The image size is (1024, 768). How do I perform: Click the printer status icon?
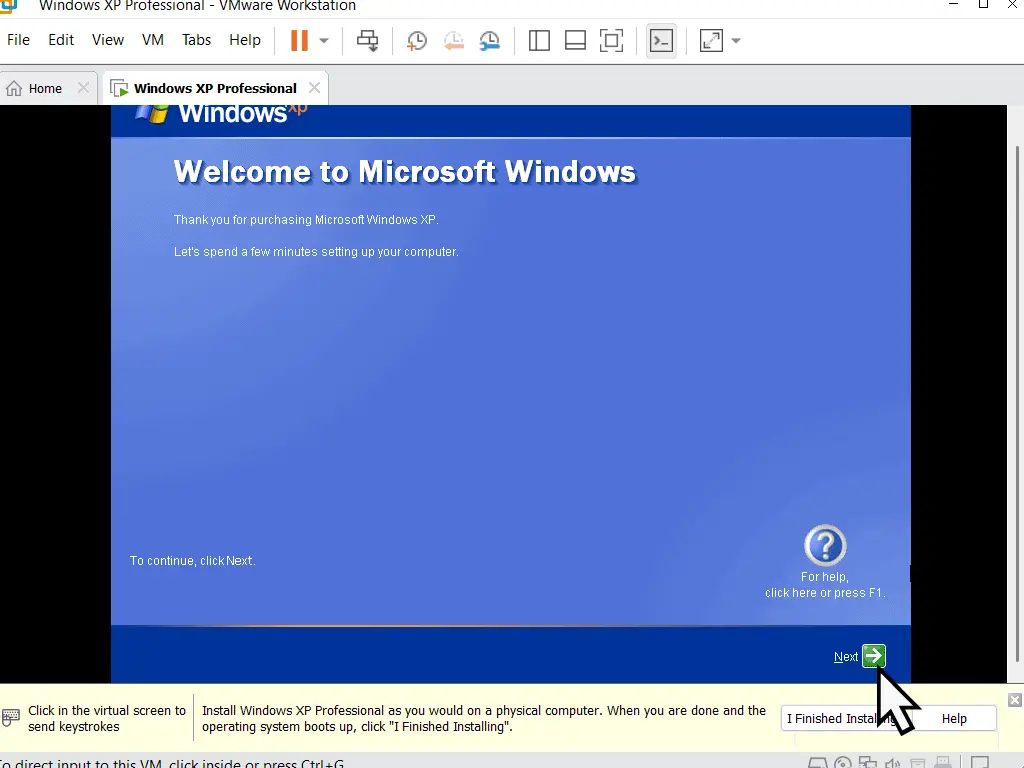pyautogui.click(x=918, y=762)
